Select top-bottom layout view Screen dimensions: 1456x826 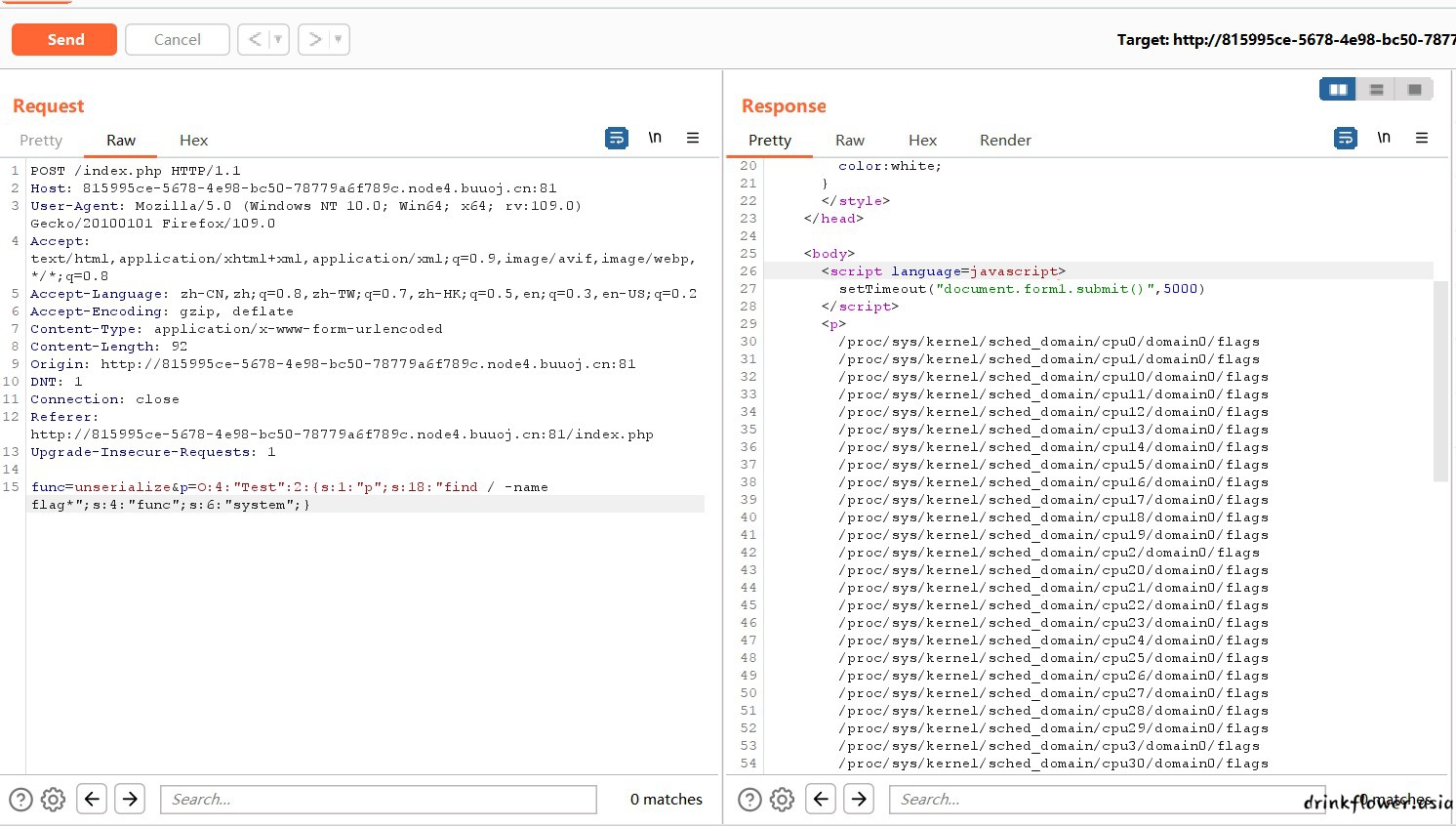pos(1377,89)
